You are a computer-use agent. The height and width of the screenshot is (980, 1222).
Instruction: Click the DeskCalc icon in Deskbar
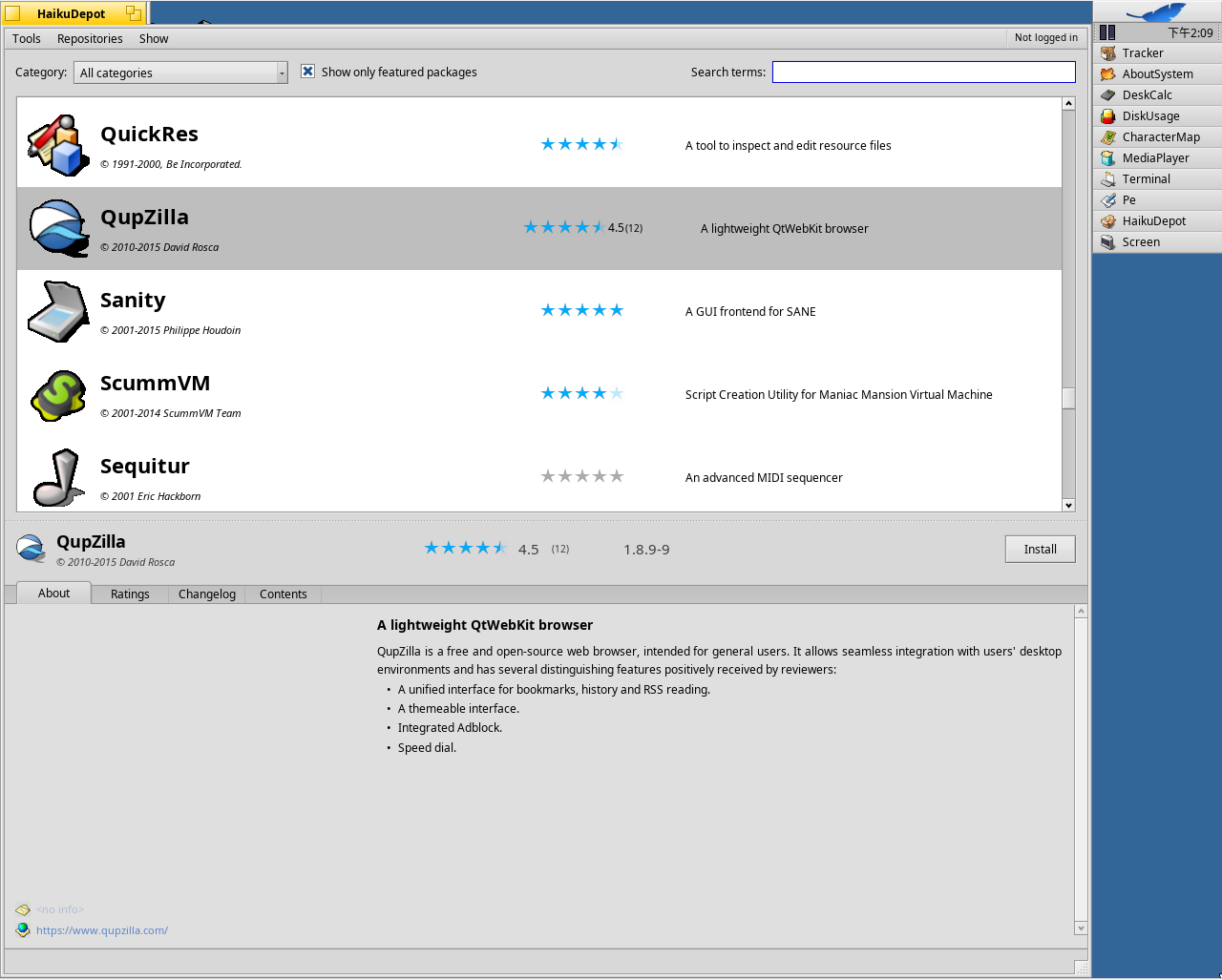click(x=1107, y=95)
